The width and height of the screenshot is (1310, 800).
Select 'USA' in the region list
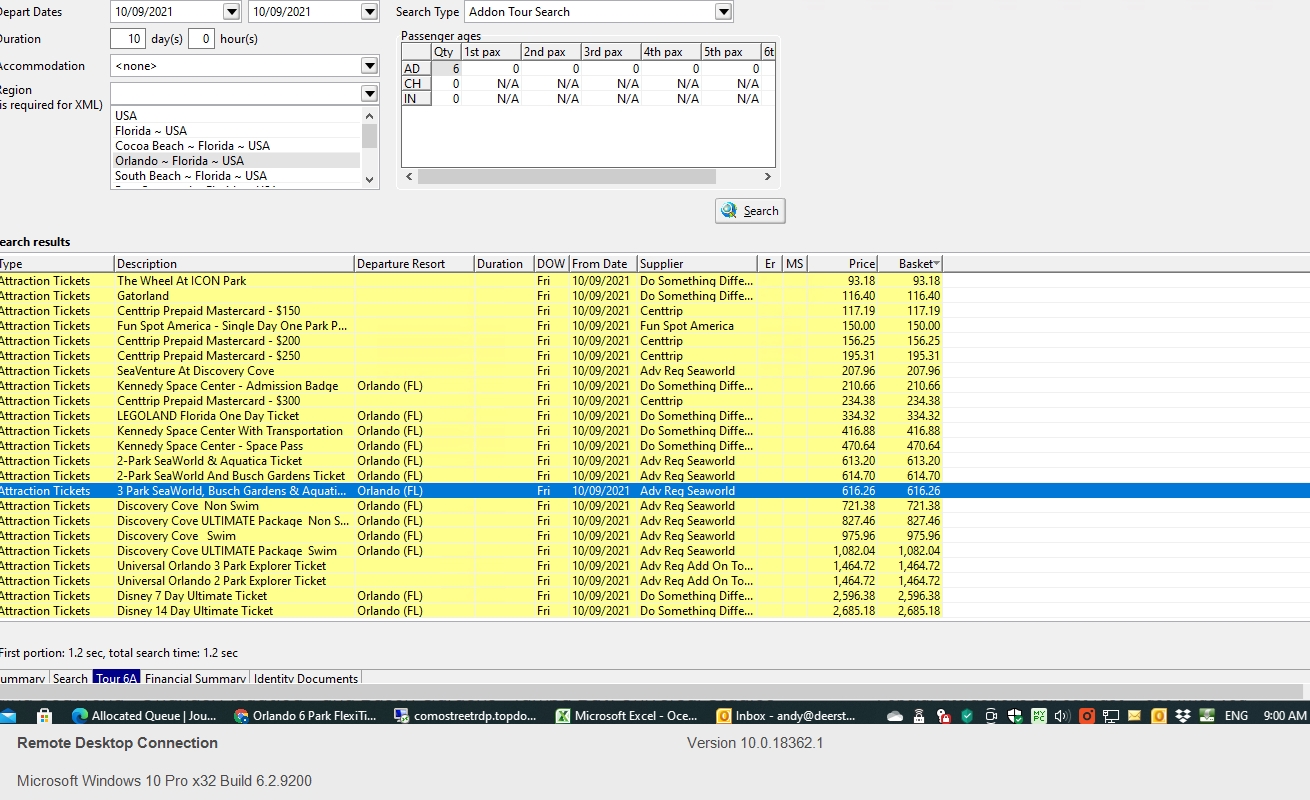[x=236, y=116]
